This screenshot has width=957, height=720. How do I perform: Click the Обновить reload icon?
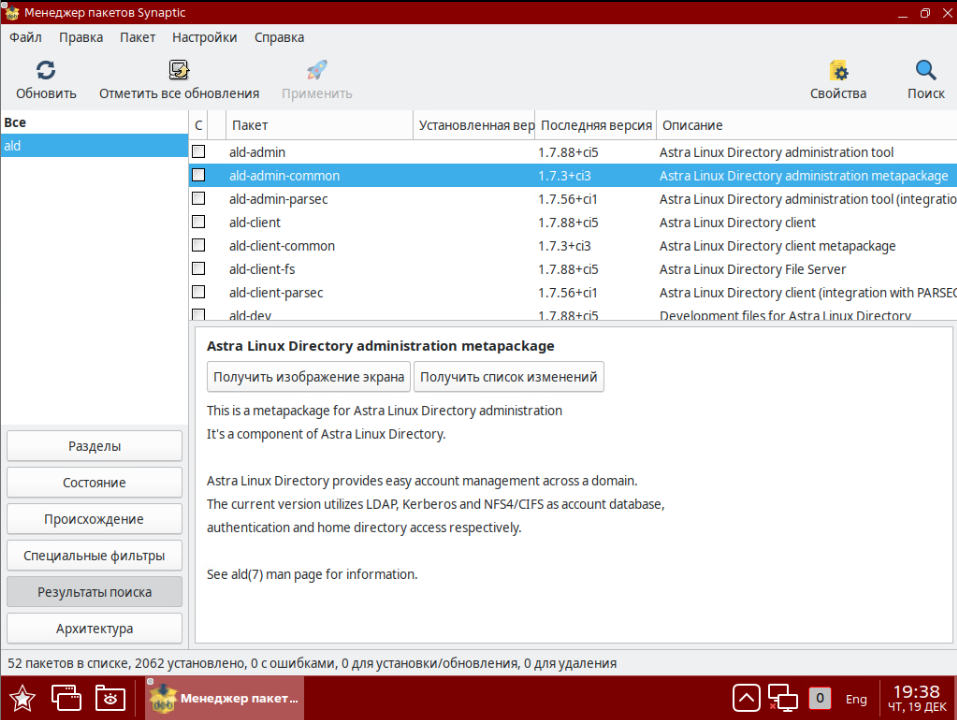46,71
